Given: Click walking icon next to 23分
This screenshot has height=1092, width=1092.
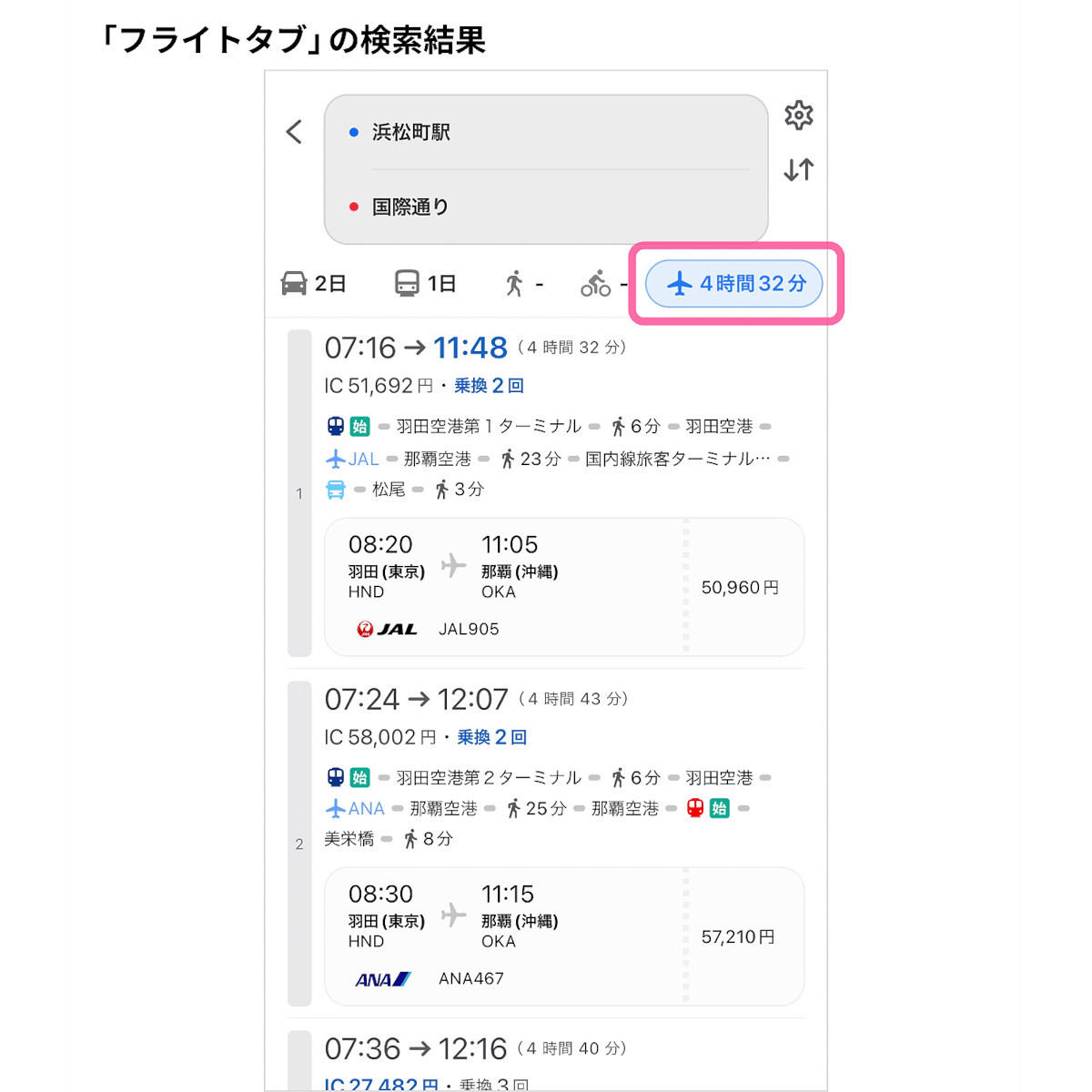Looking at the screenshot, I should pos(508,459).
